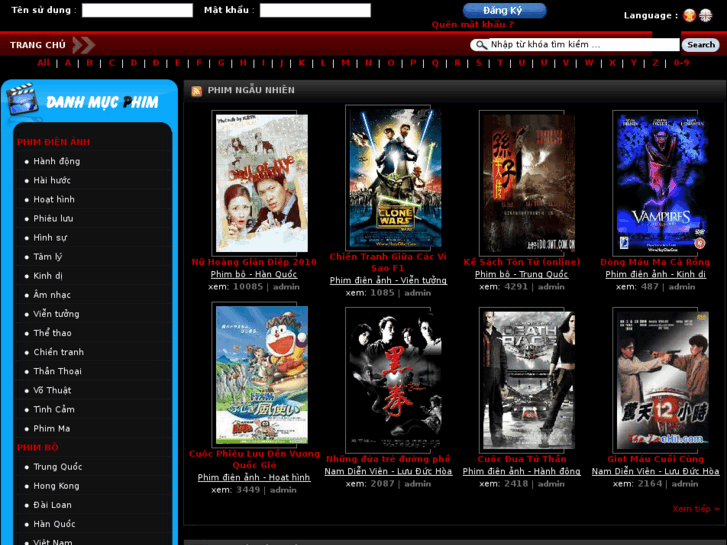Image resolution: width=727 pixels, height=545 pixels.
Task: Click Xem tiếp link
Action: point(696,509)
